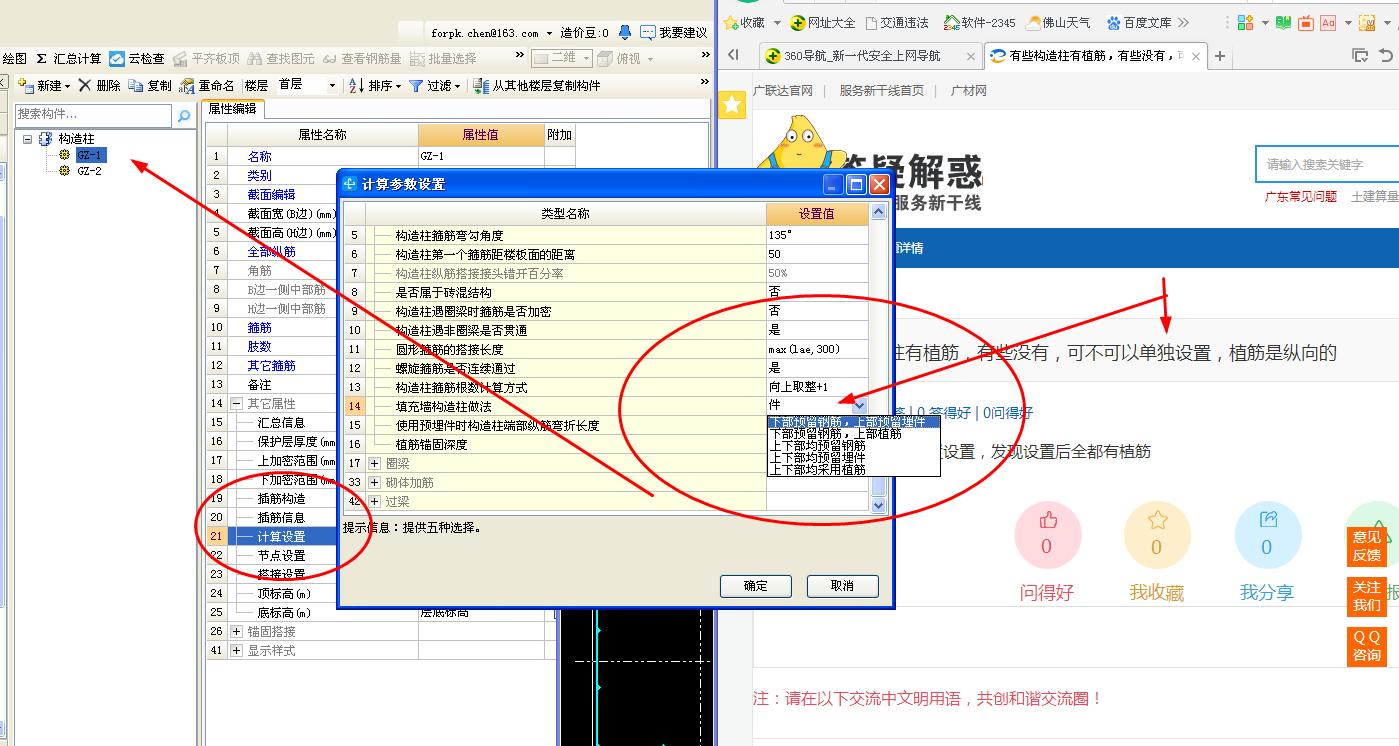
Task: Open 网址大全 bookmark in browser
Action: coord(823,22)
